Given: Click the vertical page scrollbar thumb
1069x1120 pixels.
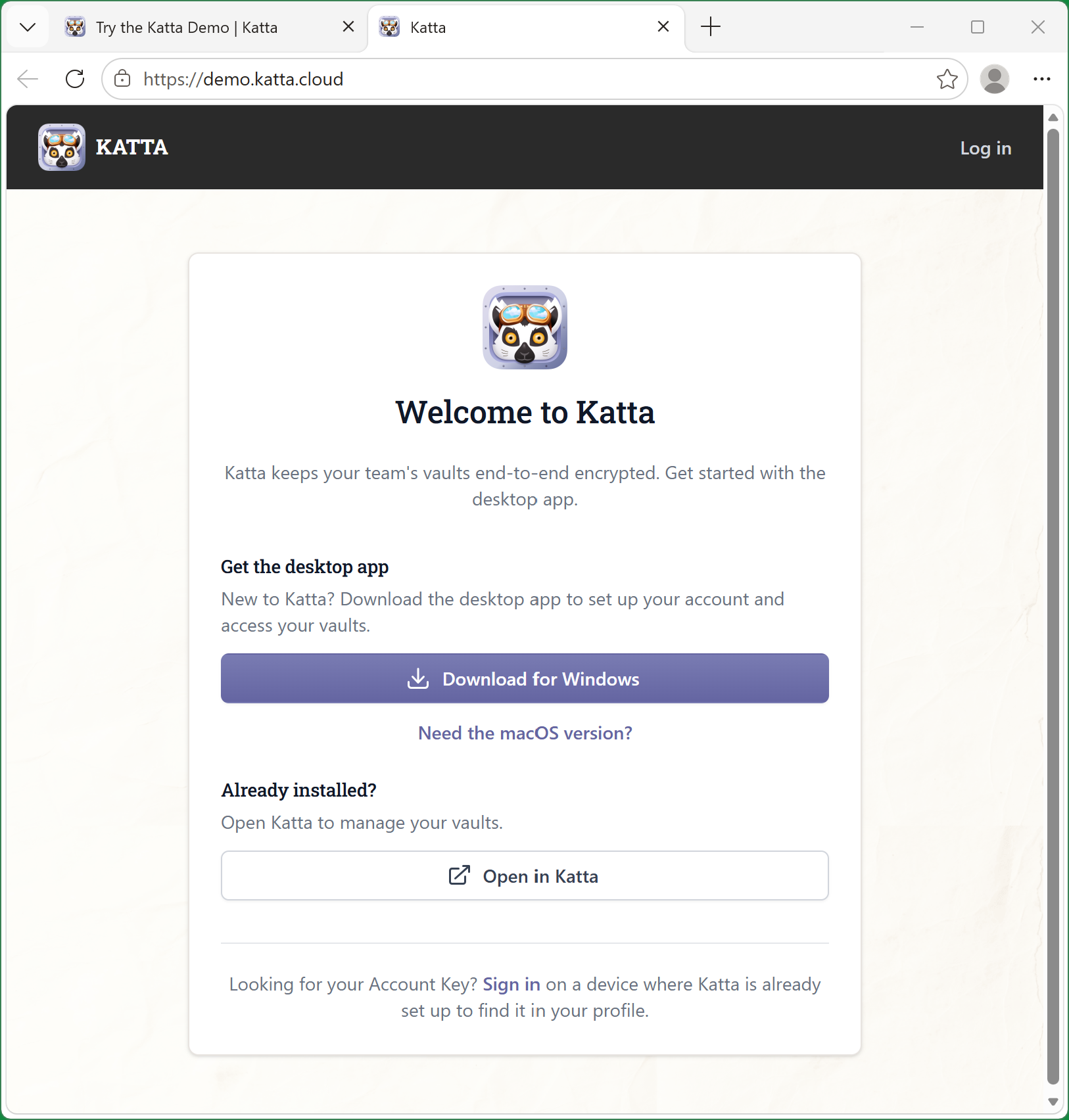Looking at the screenshot, I should pyautogui.click(x=1053, y=606).
